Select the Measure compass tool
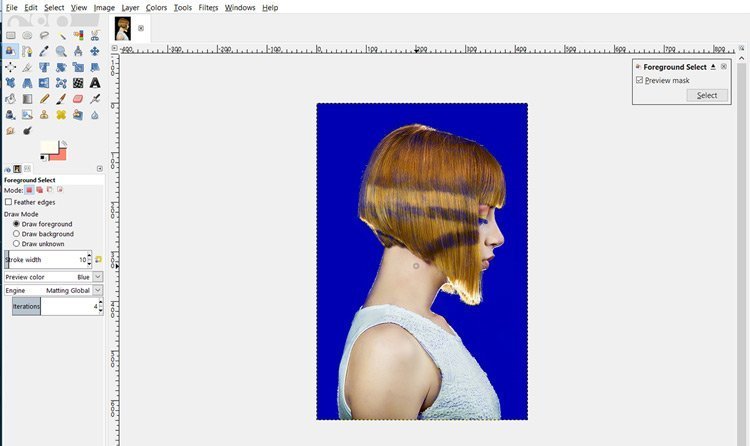Viewport: 750px width, 446px height. (x=78, y=51)
